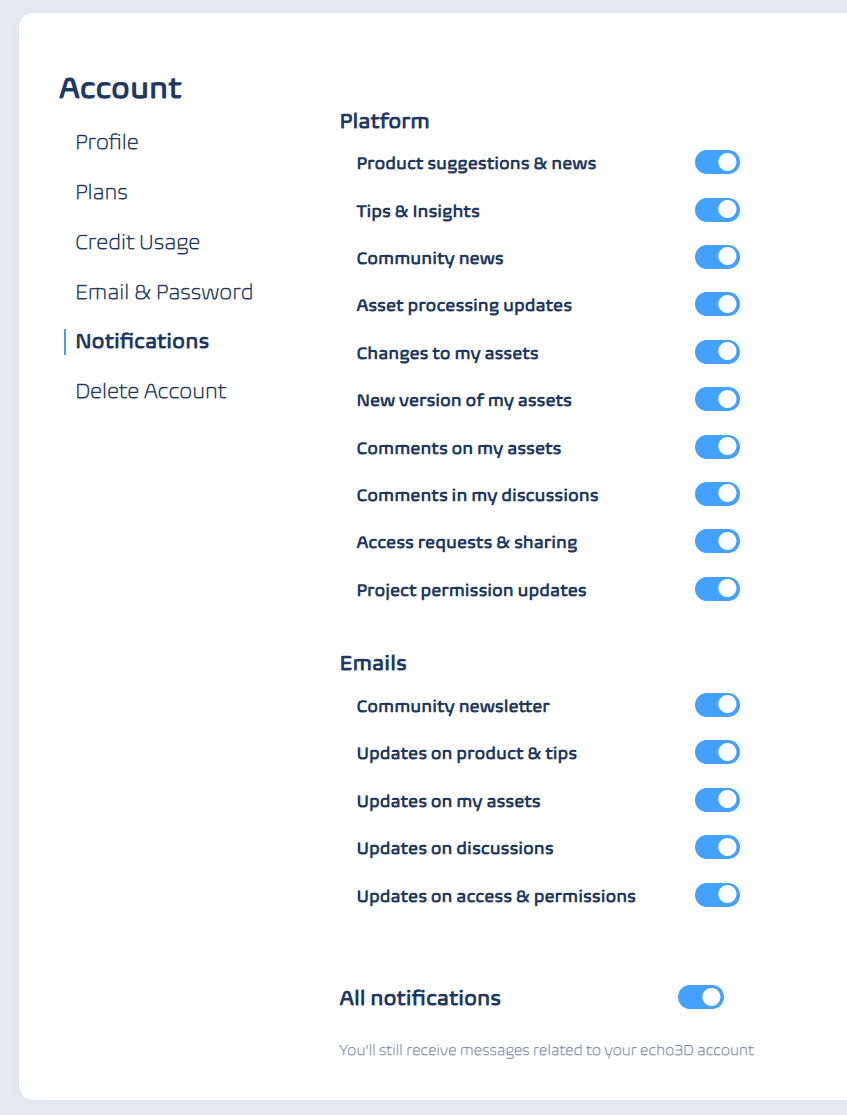Switch off All notifications toggle
847x1115 pixels.
pos(700,997)
